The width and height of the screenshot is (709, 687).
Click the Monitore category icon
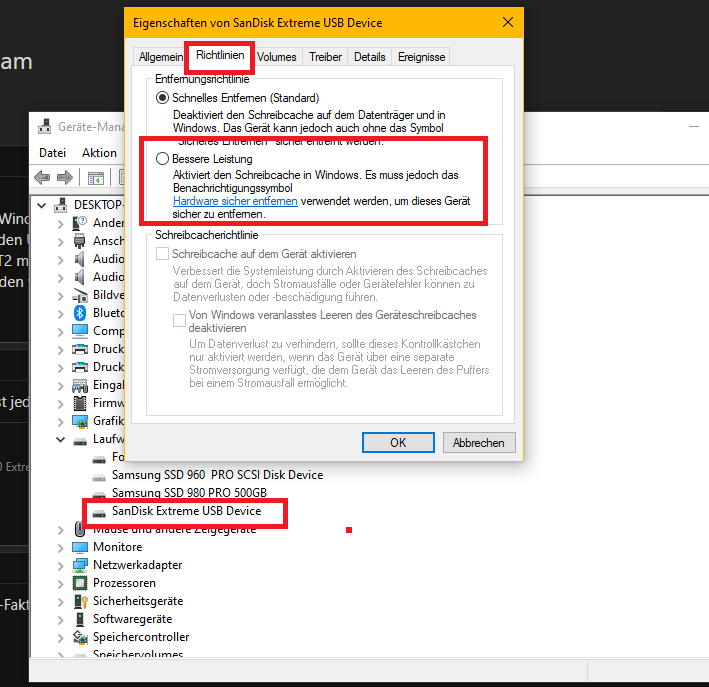coord(80,547)
